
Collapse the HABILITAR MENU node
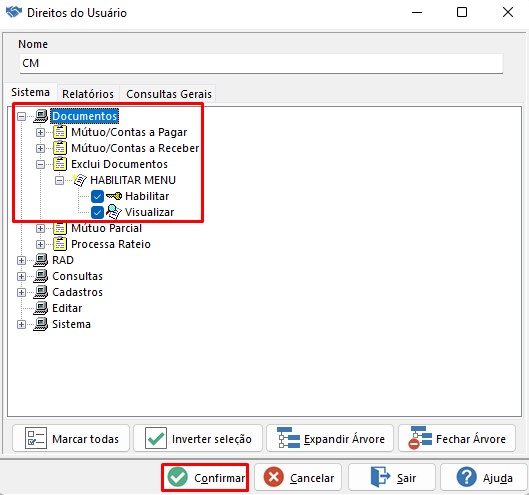click(x=59, y=181)
